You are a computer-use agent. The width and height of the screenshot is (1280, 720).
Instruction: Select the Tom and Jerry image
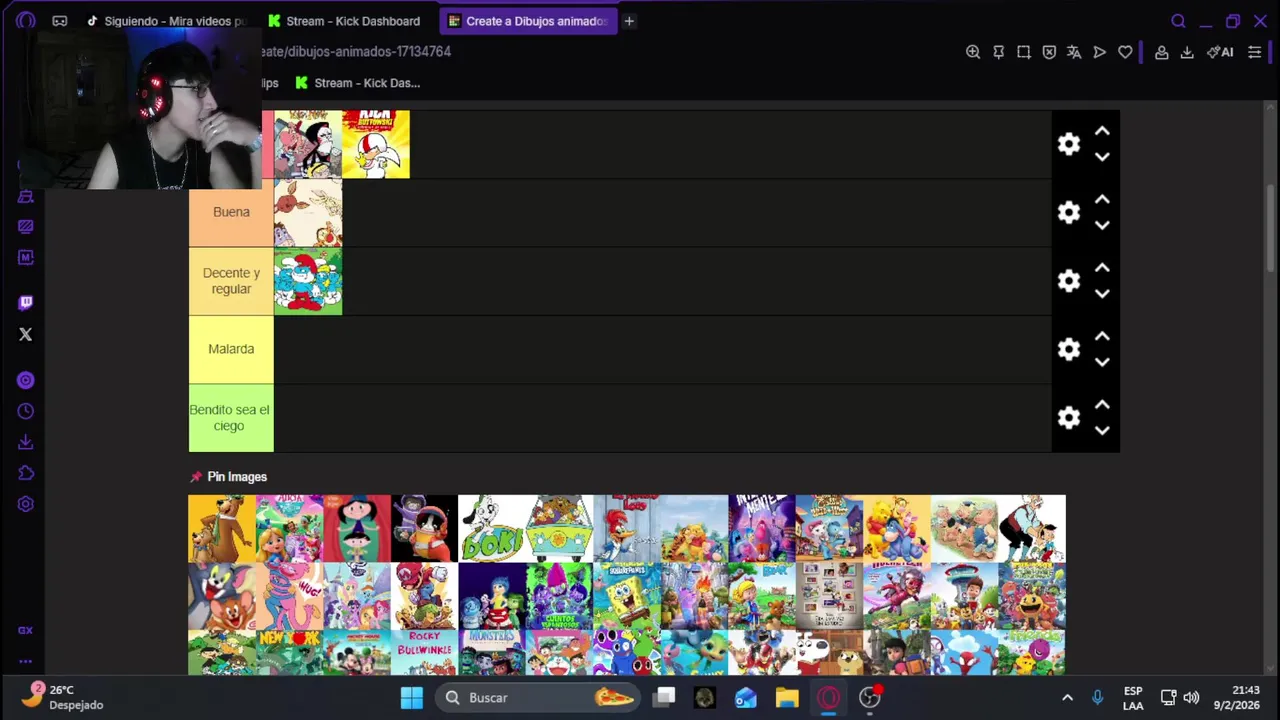coord(222,596)
